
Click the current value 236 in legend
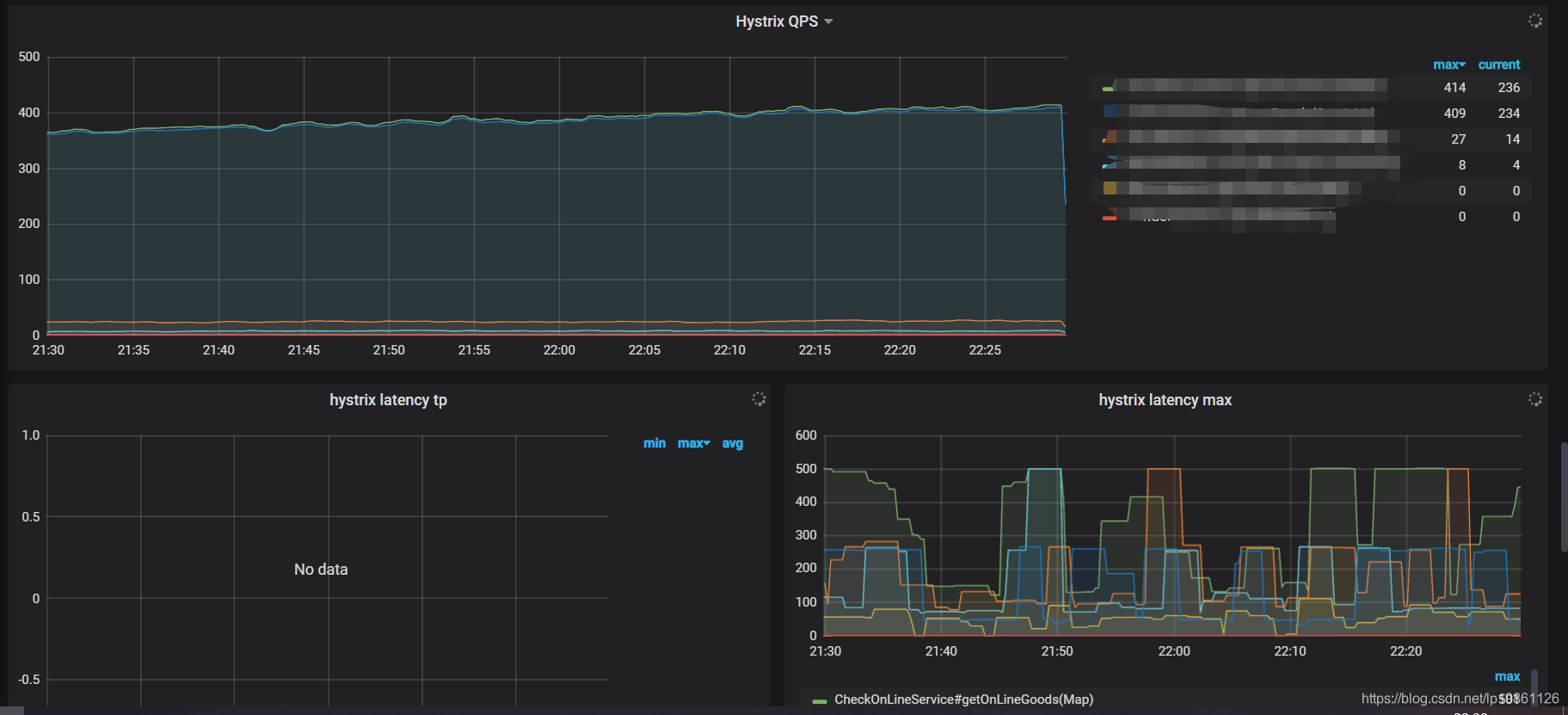click(1509, 88)
